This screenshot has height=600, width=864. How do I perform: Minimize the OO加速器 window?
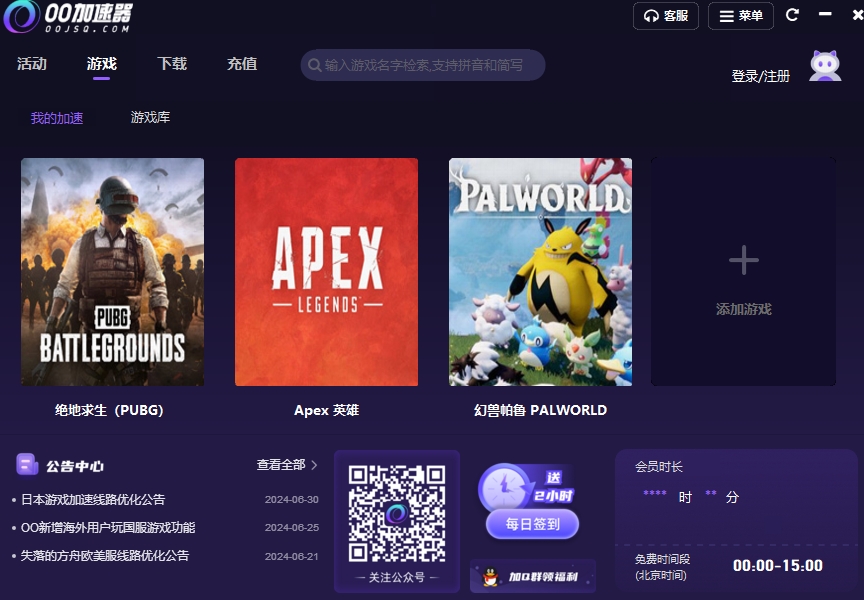click(825, 14)
